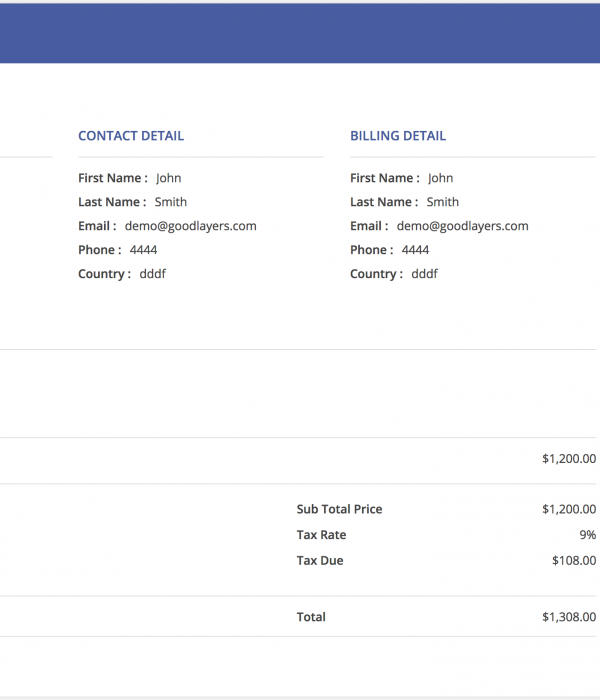Select contact Last Name value Smith
Image resolution: width=600 pixels, height=700 pixels.
pyautogui.click(x=171, y=202)
